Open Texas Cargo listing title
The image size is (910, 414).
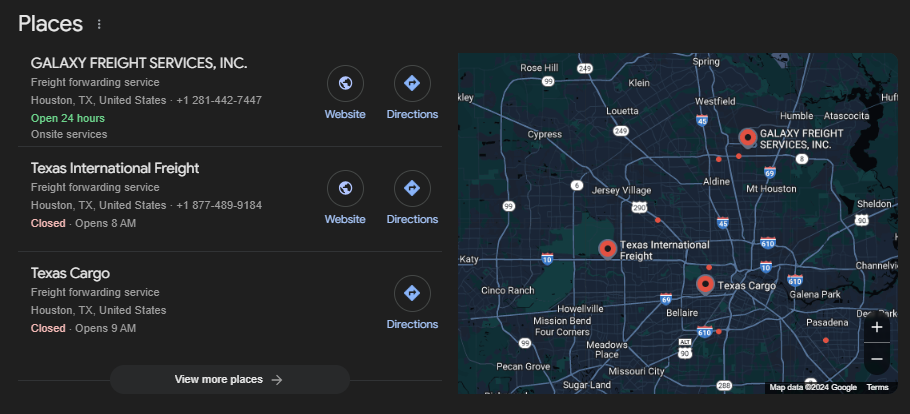[x=70, y=273]
